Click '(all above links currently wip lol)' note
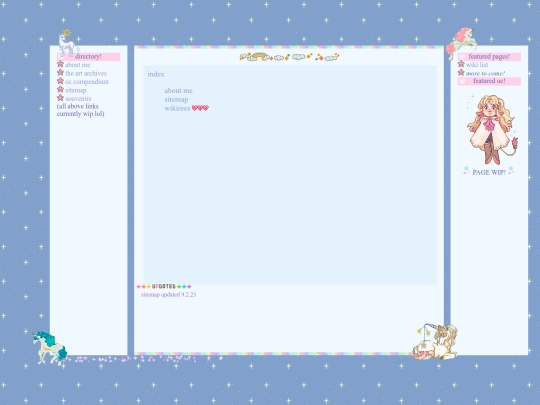The width and height of the screenshot is (540, 405). pyautogui.click(x=81, y=110)
